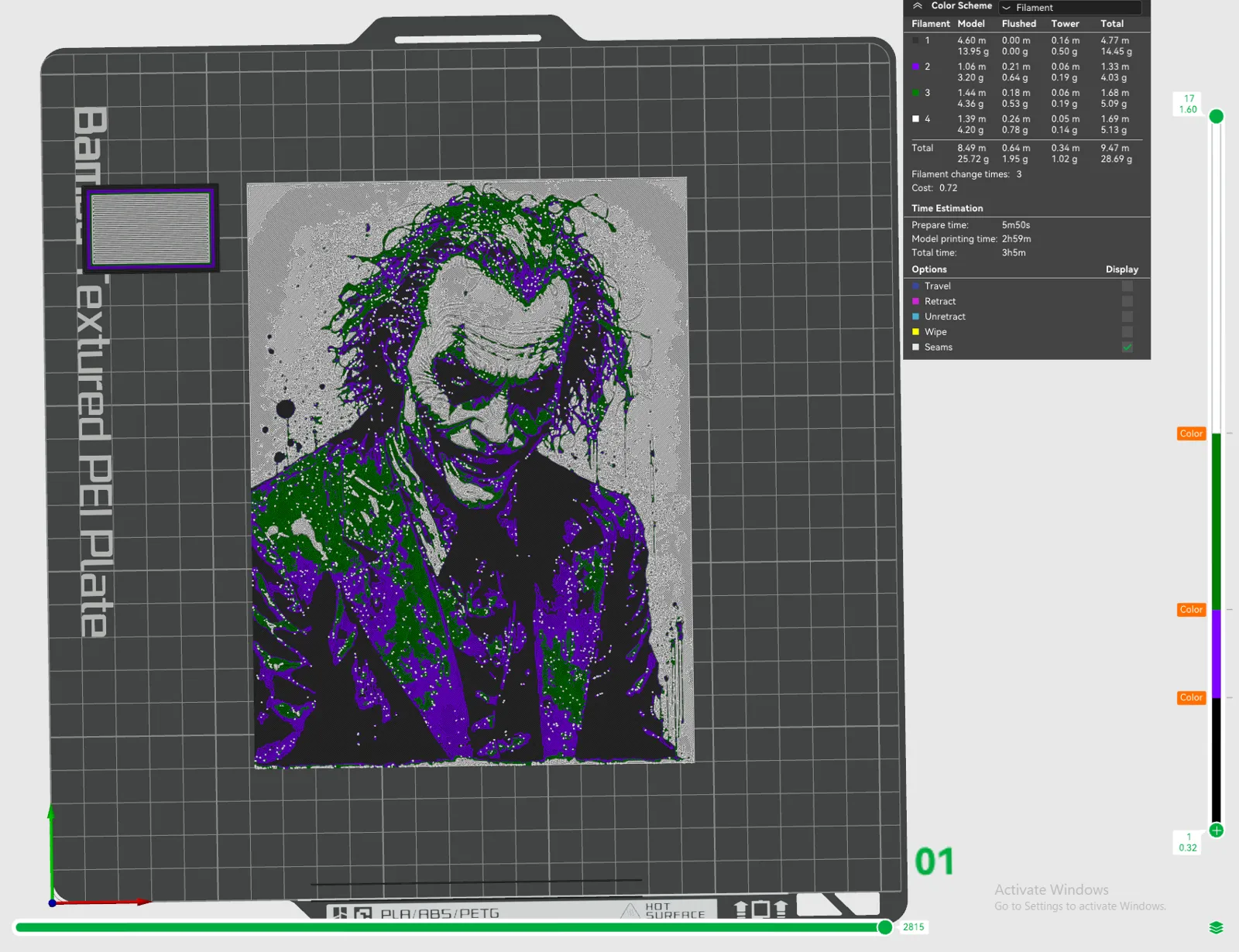Click the top layer label 17 / 1.60
The width and height of the screenshot is (1239, 952).
pos(1189,104)
